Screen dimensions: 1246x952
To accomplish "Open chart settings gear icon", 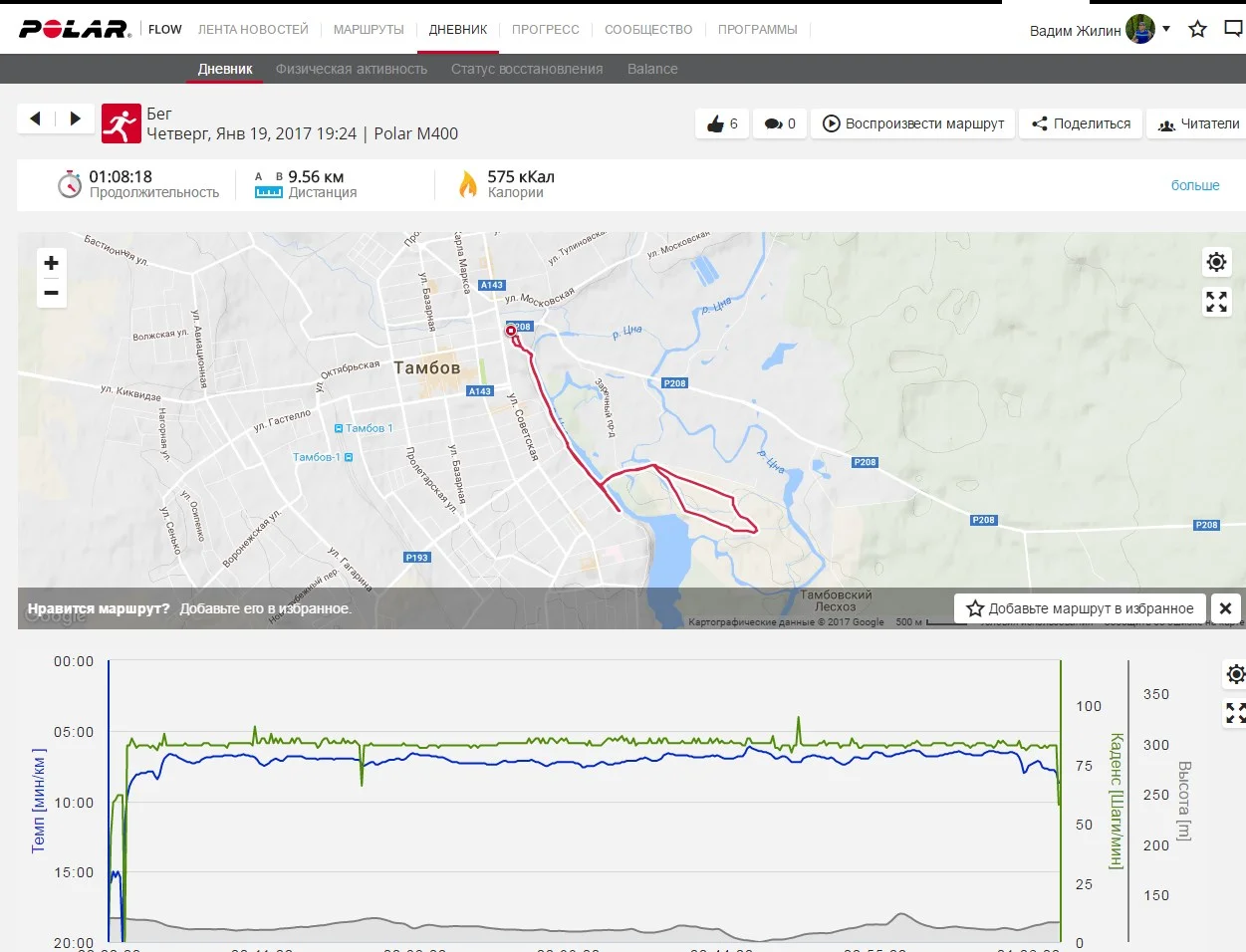I will [1235, 674].
